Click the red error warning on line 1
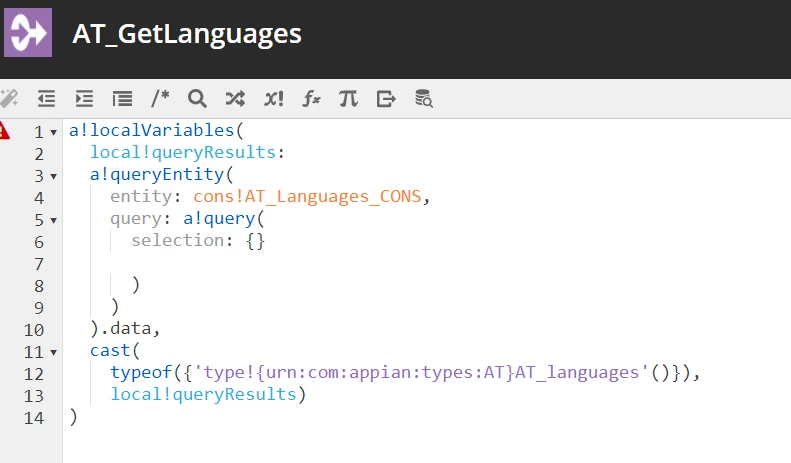Image resolution: width=791 pixels, height=463 pixels. pyautogui.click(x=4, y=130)
